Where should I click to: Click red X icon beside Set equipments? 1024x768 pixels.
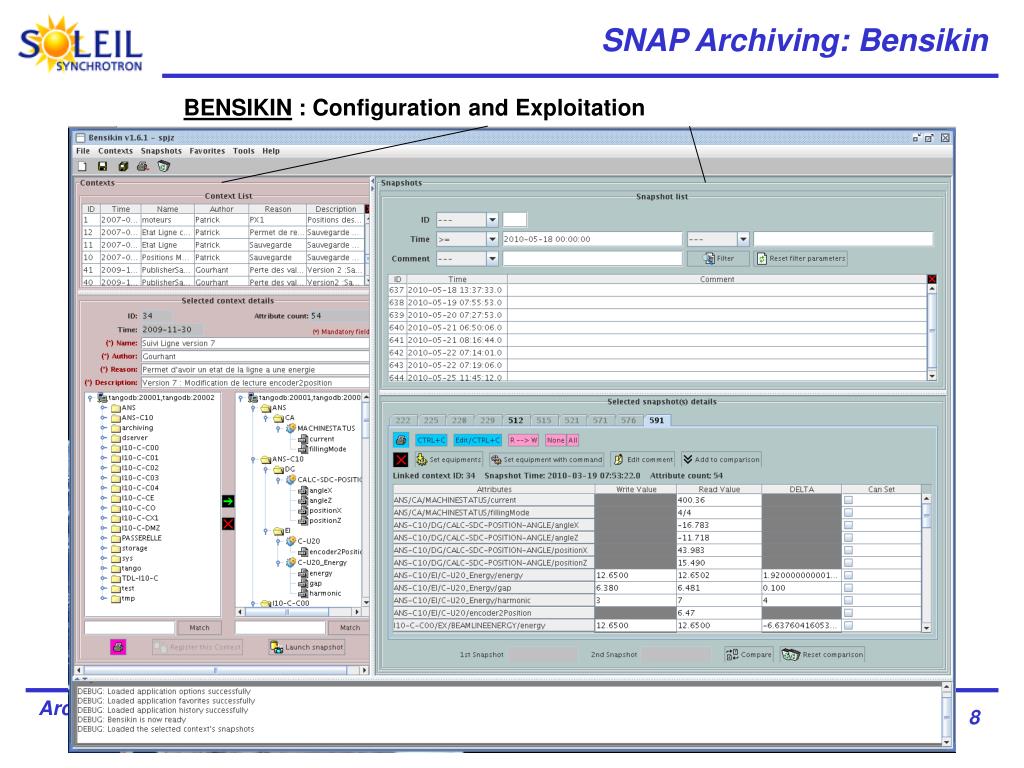point(401,459)
